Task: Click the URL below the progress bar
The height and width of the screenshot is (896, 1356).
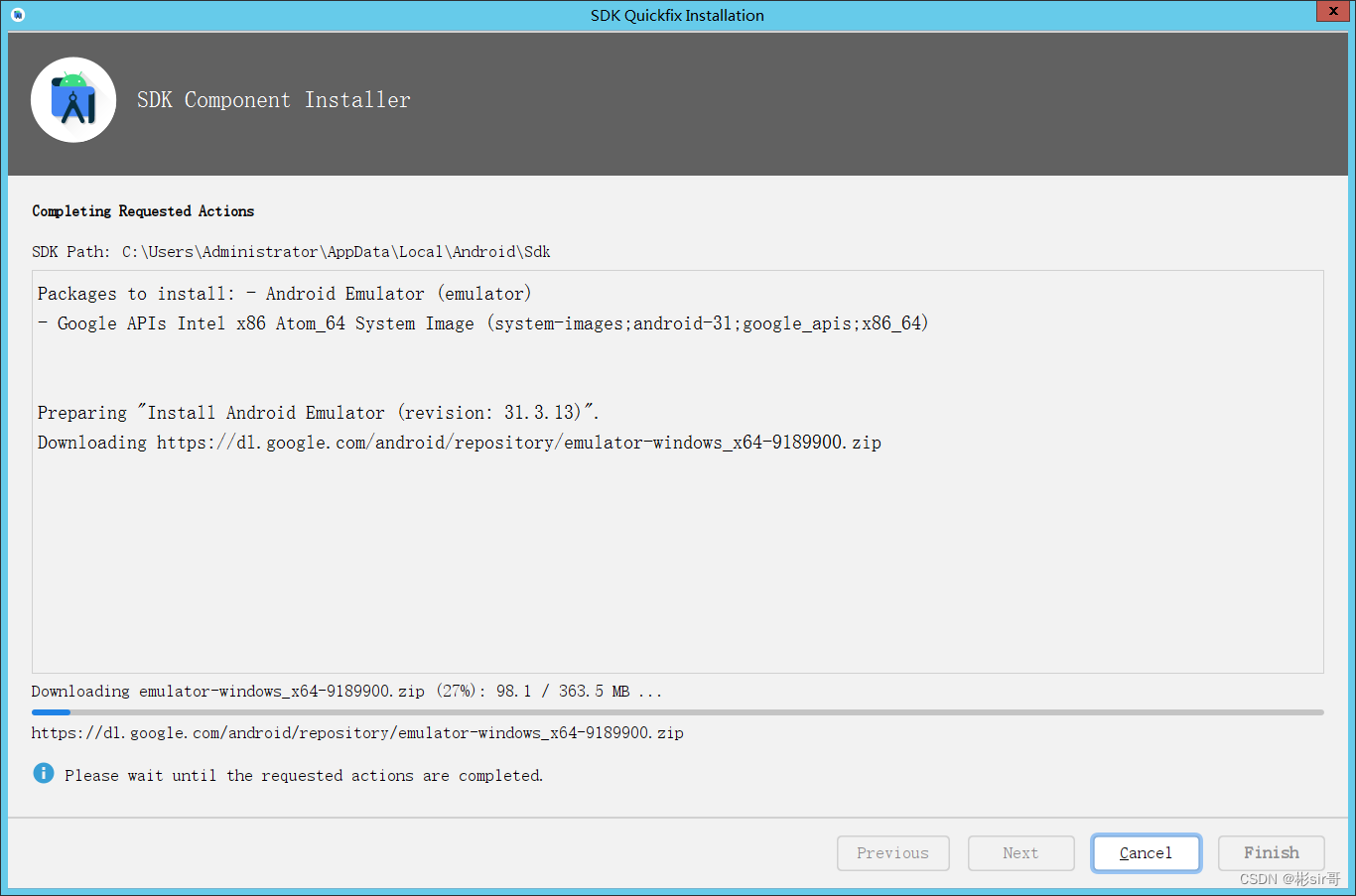Action: 357,733
